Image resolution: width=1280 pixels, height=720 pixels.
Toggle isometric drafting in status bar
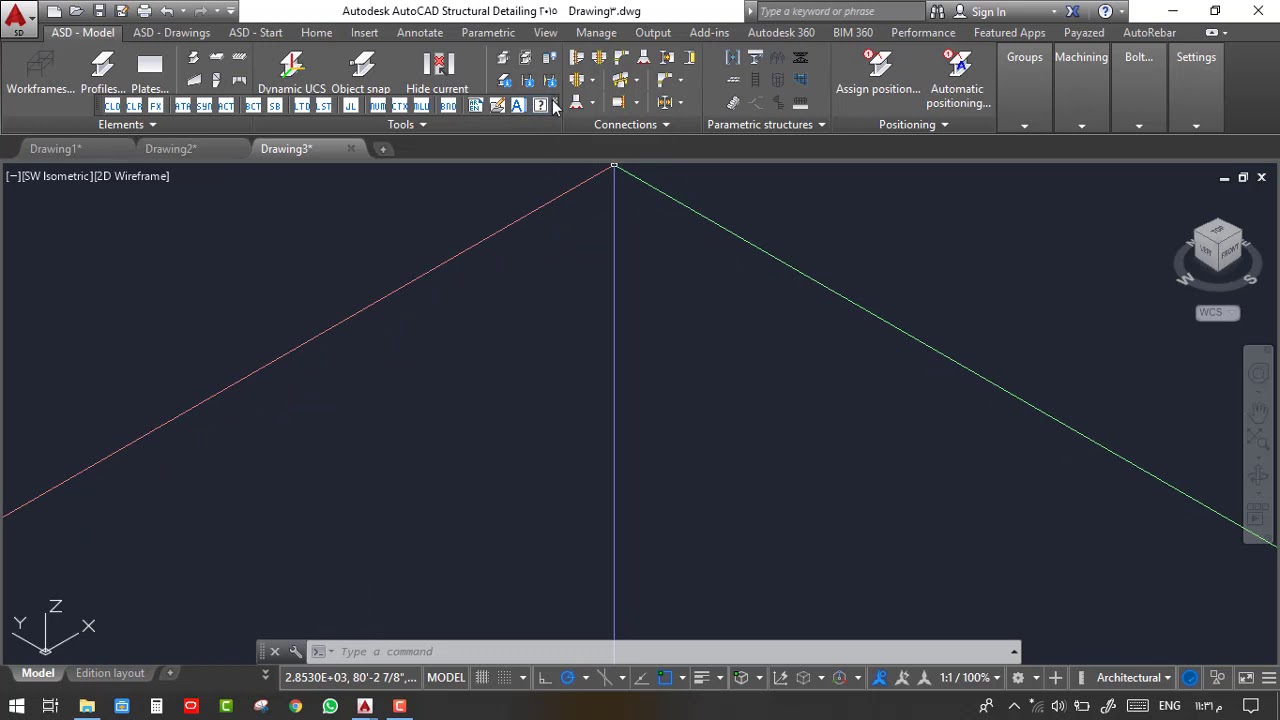pos(604,678)
